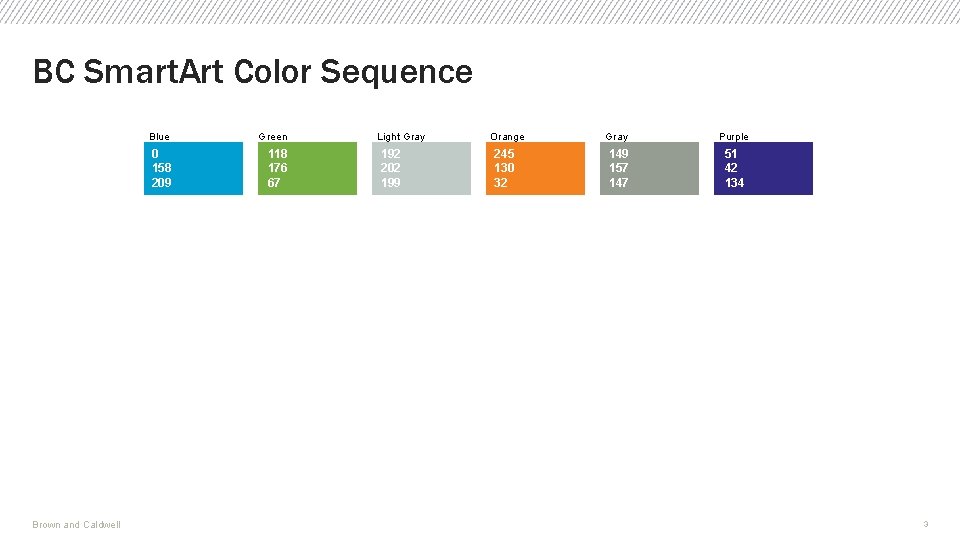Click the "Light Gray" label
This screenshot has height=540, width=960.
coord(401,137)
